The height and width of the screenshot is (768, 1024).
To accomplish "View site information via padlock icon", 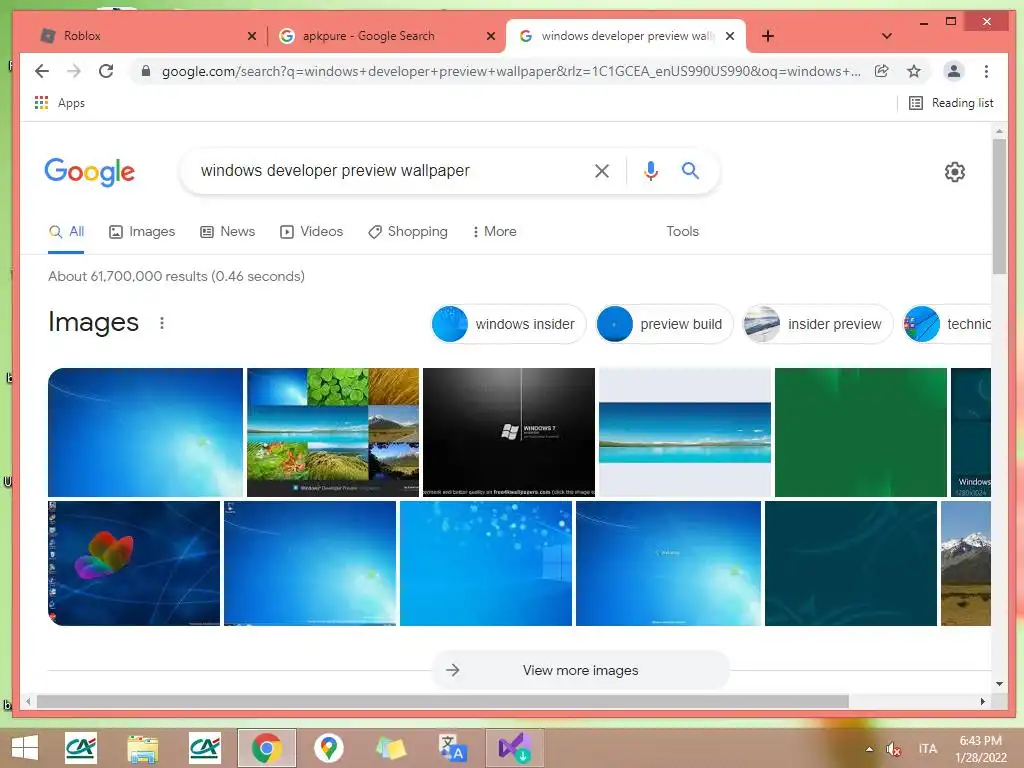I will (146, 71).
